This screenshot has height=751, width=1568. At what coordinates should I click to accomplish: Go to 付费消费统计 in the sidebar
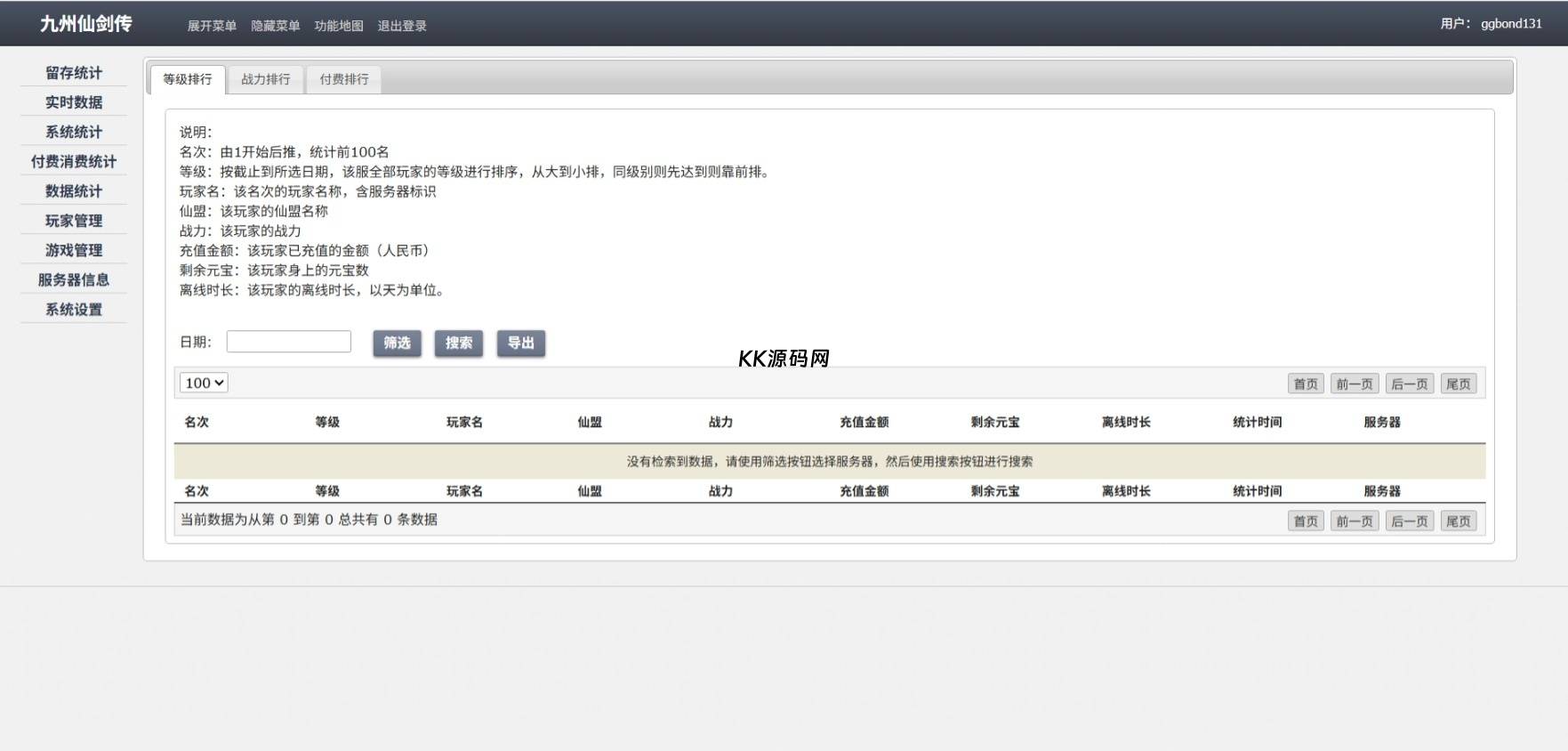(74, 161)
